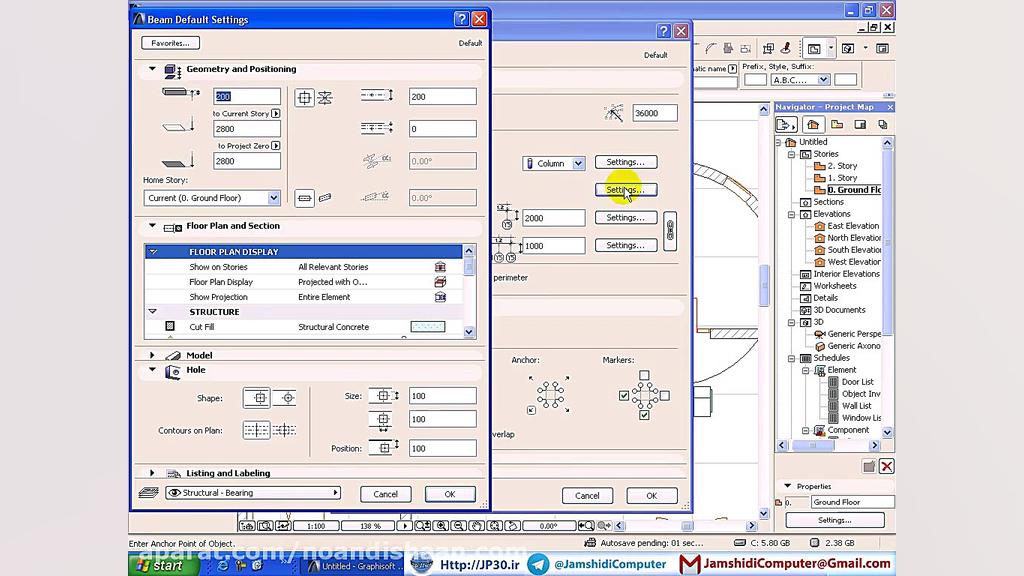Toggle right marker checkbox in rear dialog
1024x576 pixels.
[664, 396]
